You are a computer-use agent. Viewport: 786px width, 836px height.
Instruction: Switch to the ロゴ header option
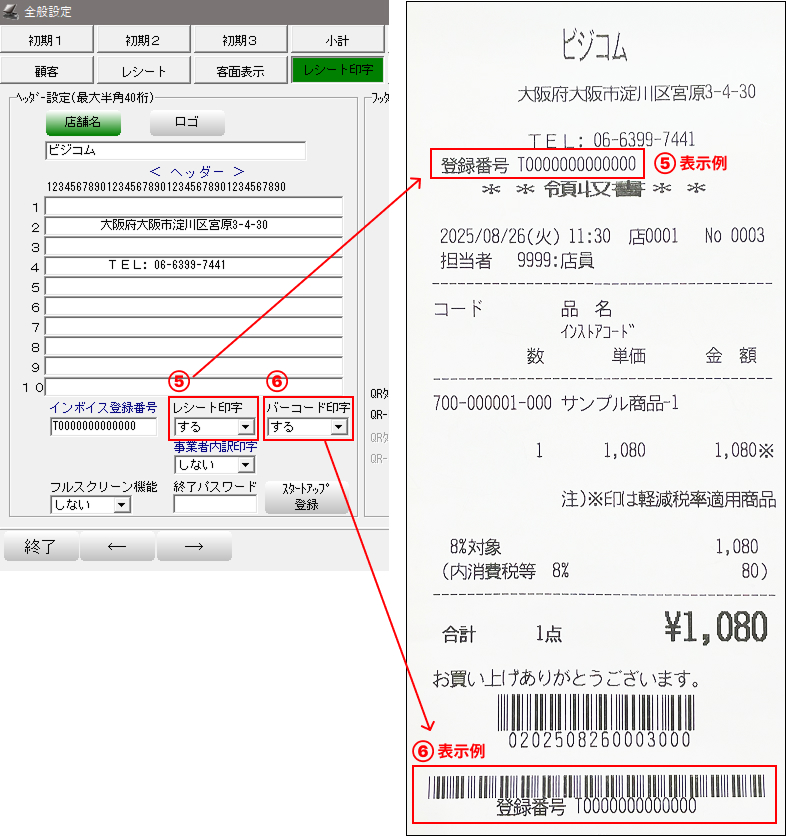(187, 122)
